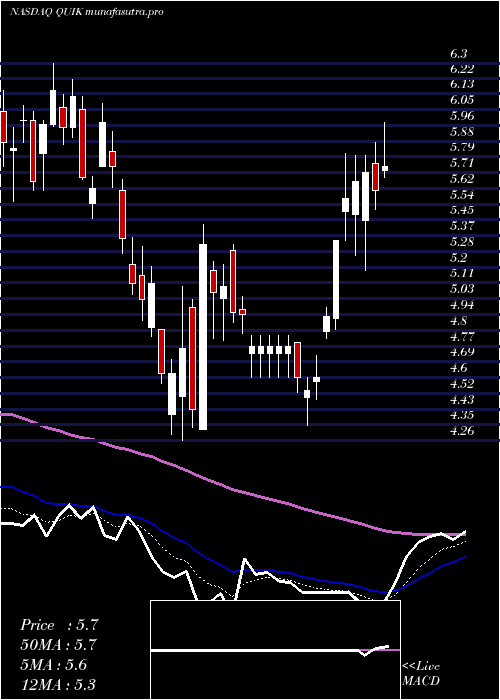Image resolution: width=500 pixels, height=700 pixels.
Task: Click the 5.96 price axis label
Action: pyautogui.click(x=462, y=116)
